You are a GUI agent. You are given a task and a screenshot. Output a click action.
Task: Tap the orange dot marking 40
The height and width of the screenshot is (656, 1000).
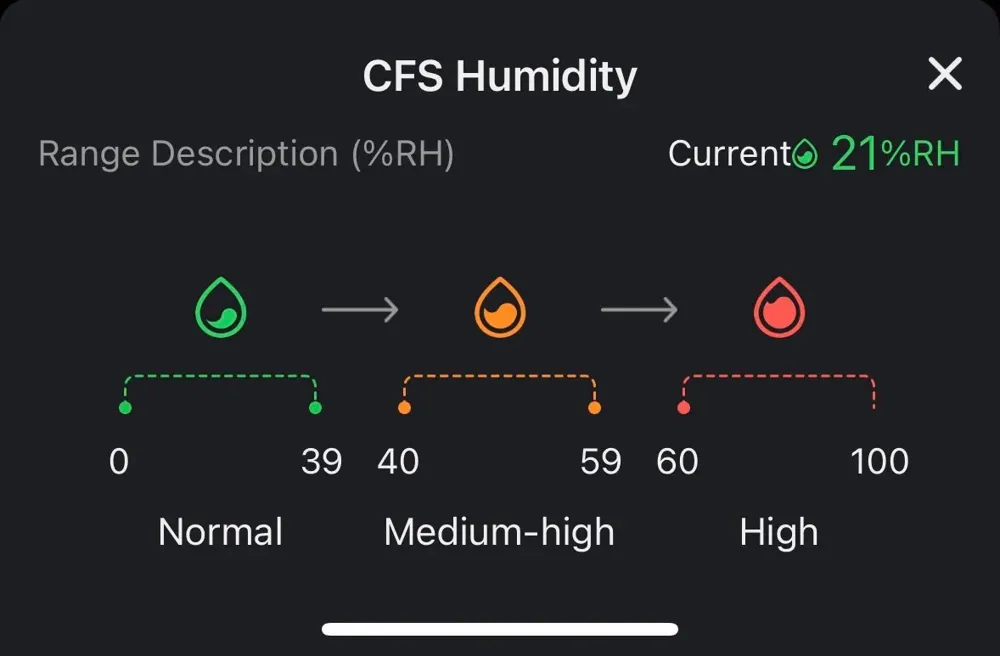[404, 407]
